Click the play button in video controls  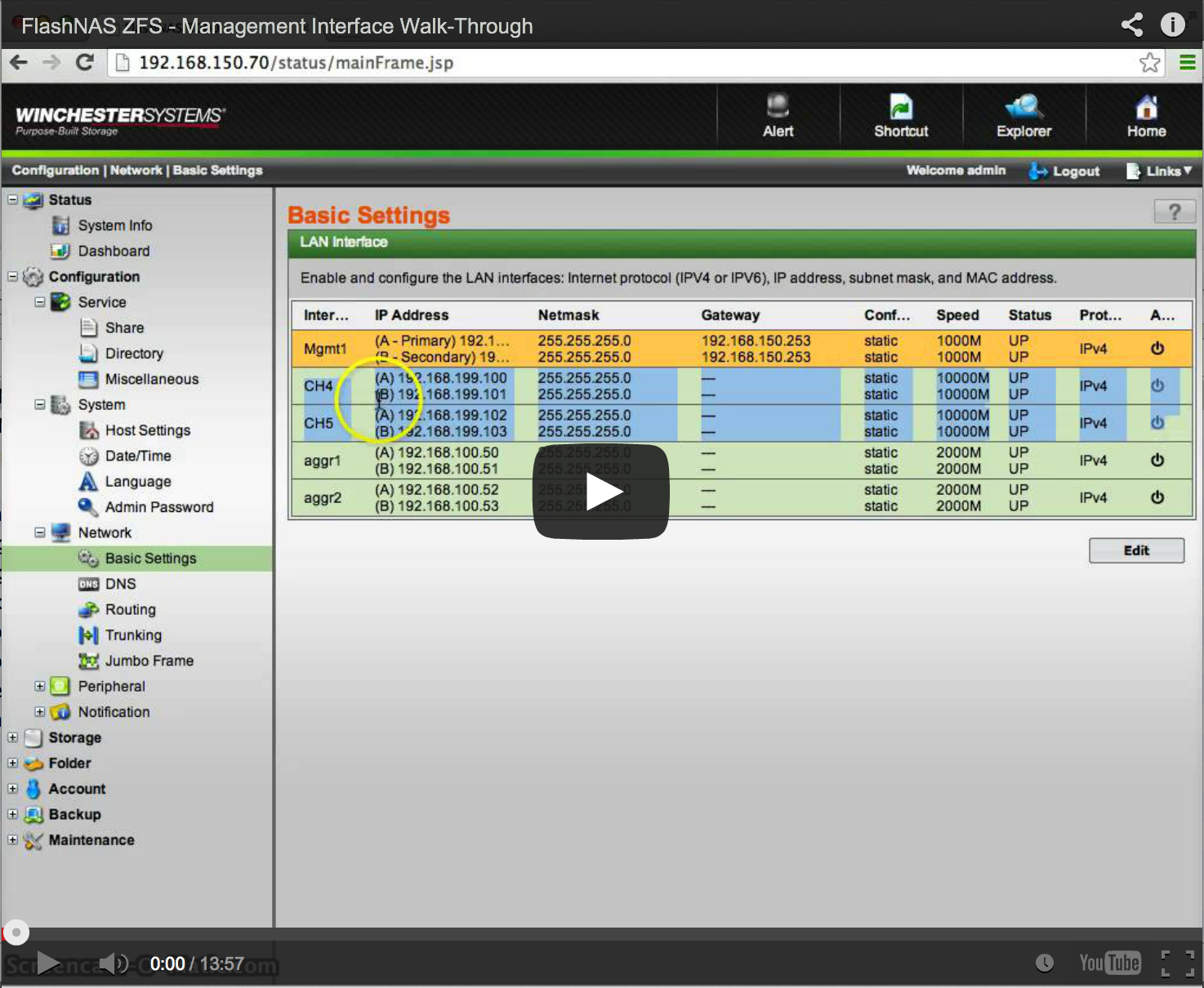[x=48, y=964]
